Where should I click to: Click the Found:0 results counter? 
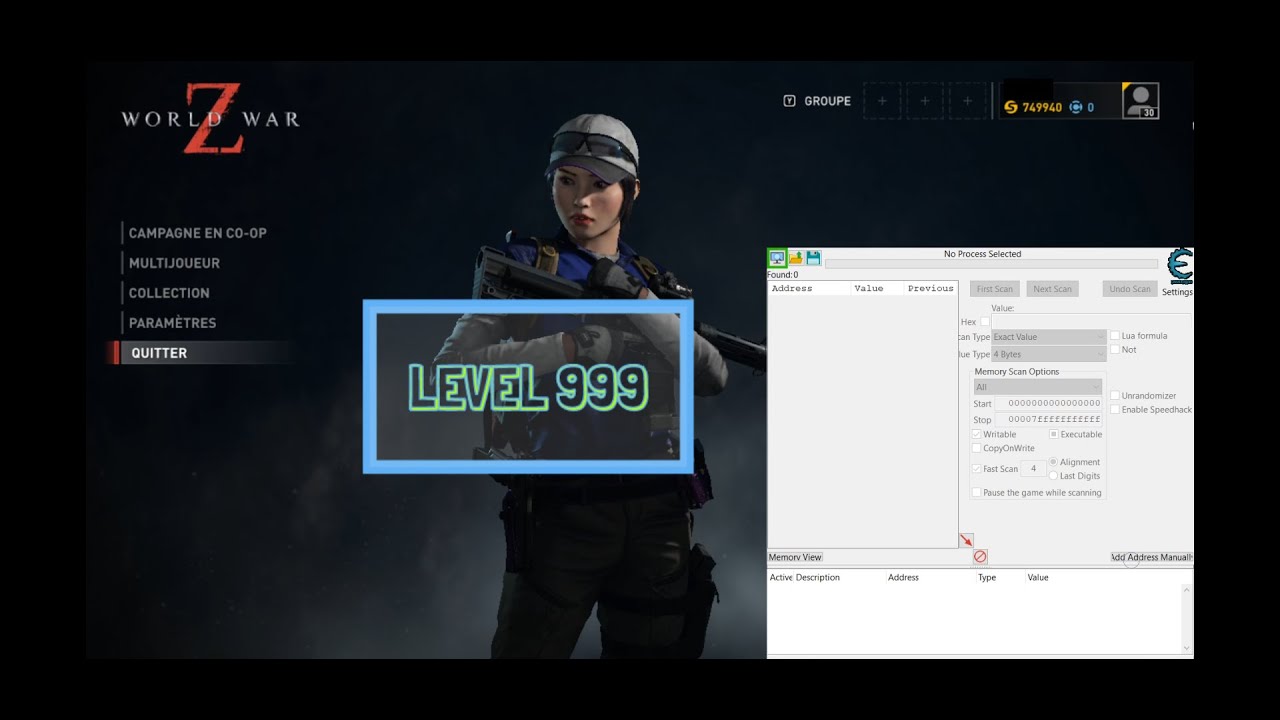pyautogui.click(x=782, y=274)
